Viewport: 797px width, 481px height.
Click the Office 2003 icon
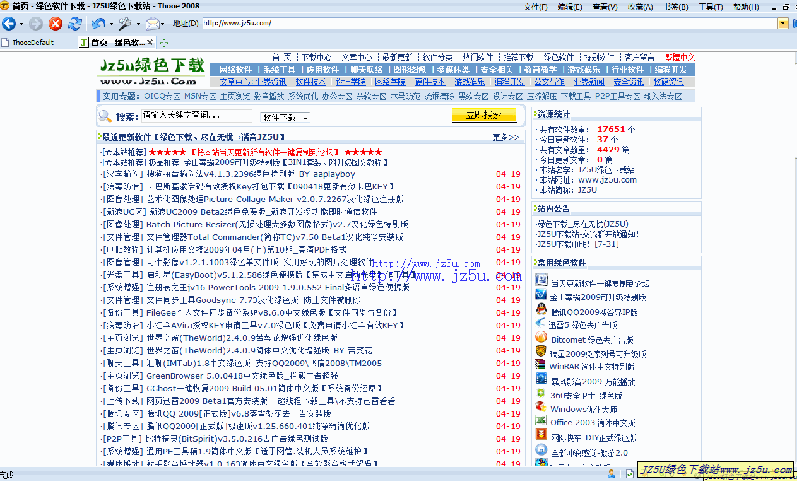point(541,421)
